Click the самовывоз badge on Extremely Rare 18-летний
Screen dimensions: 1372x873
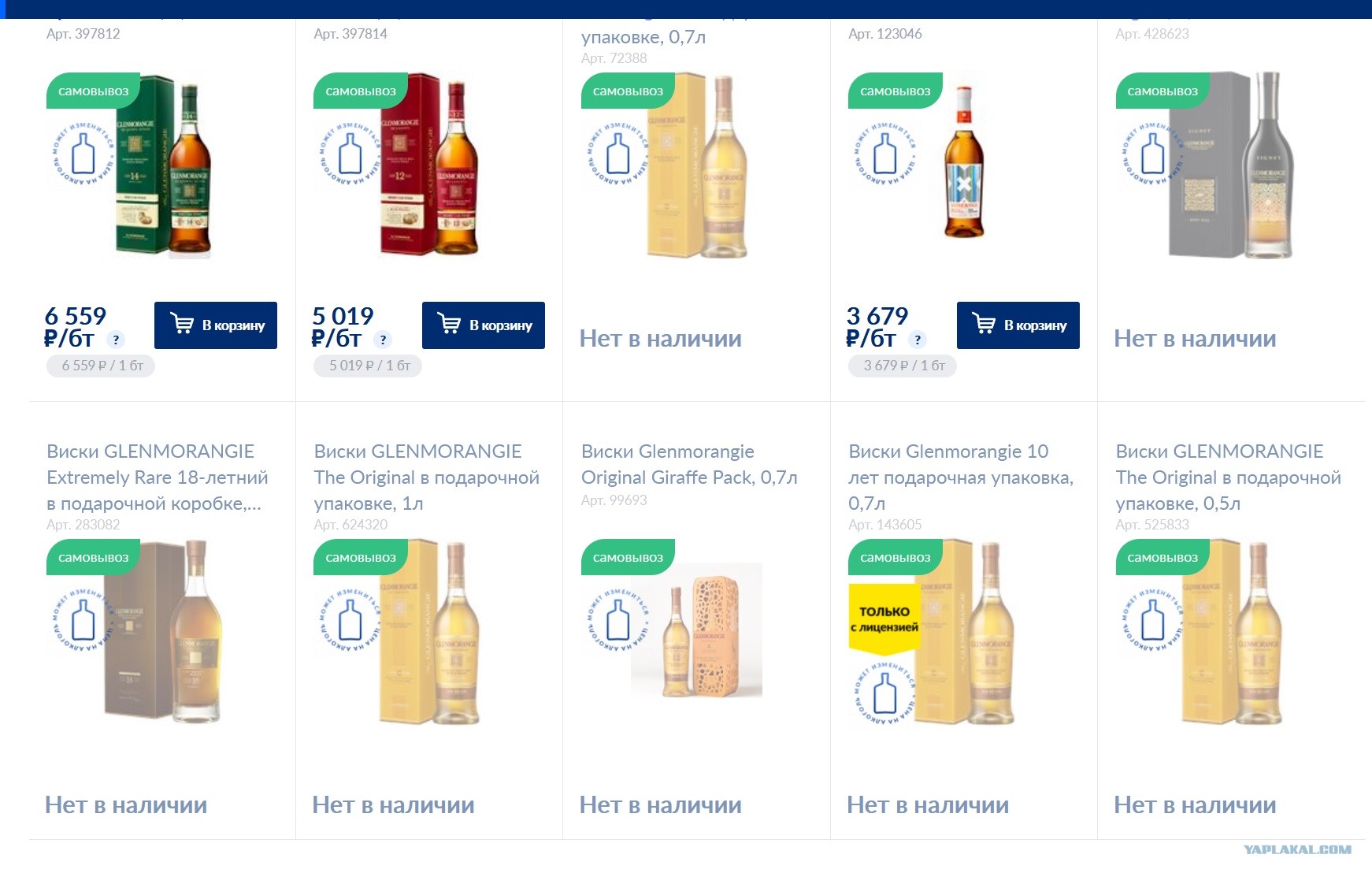click(x=93, y=558)
